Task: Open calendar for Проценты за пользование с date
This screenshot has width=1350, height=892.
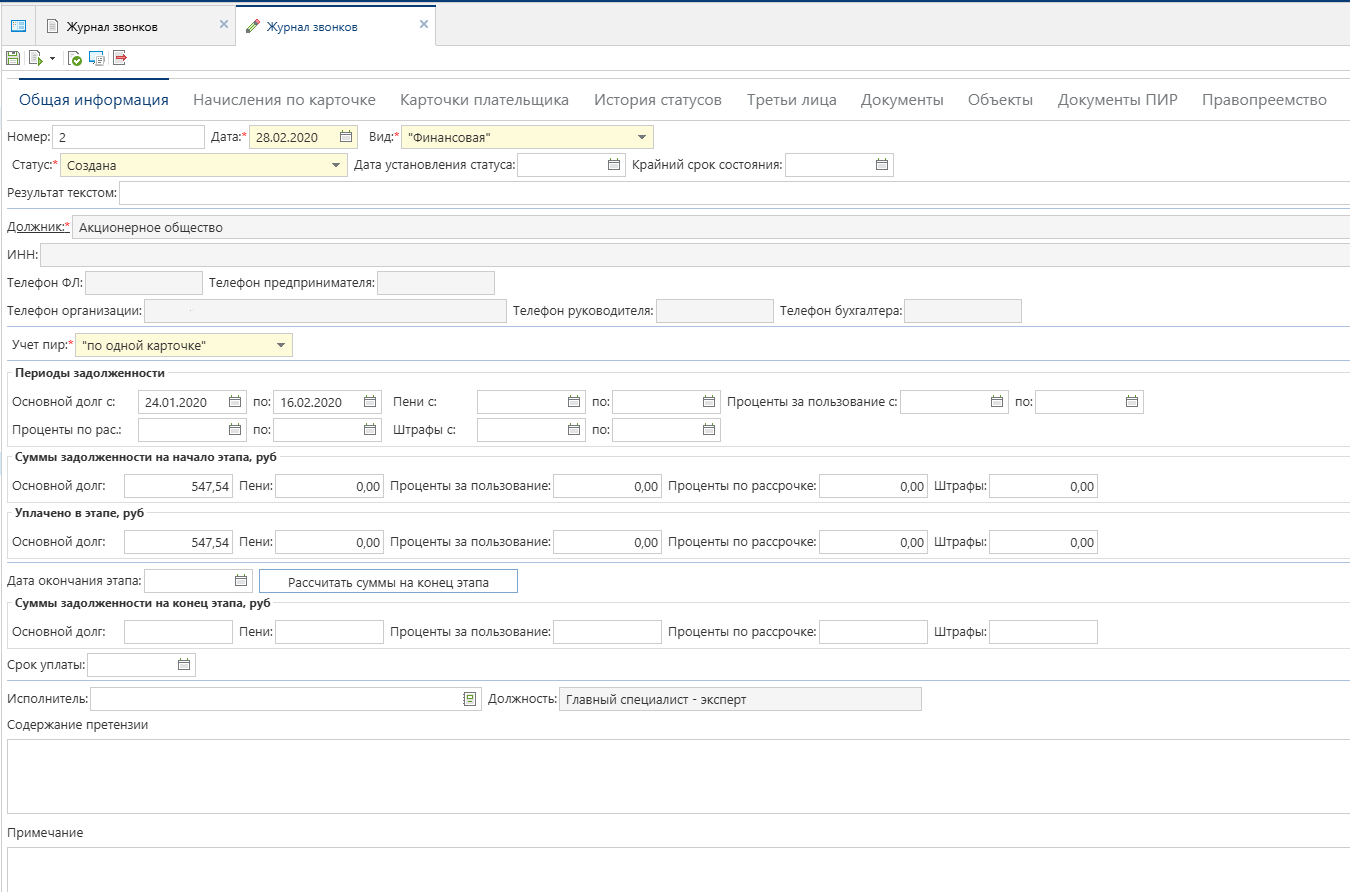Action: coord(997,402)
